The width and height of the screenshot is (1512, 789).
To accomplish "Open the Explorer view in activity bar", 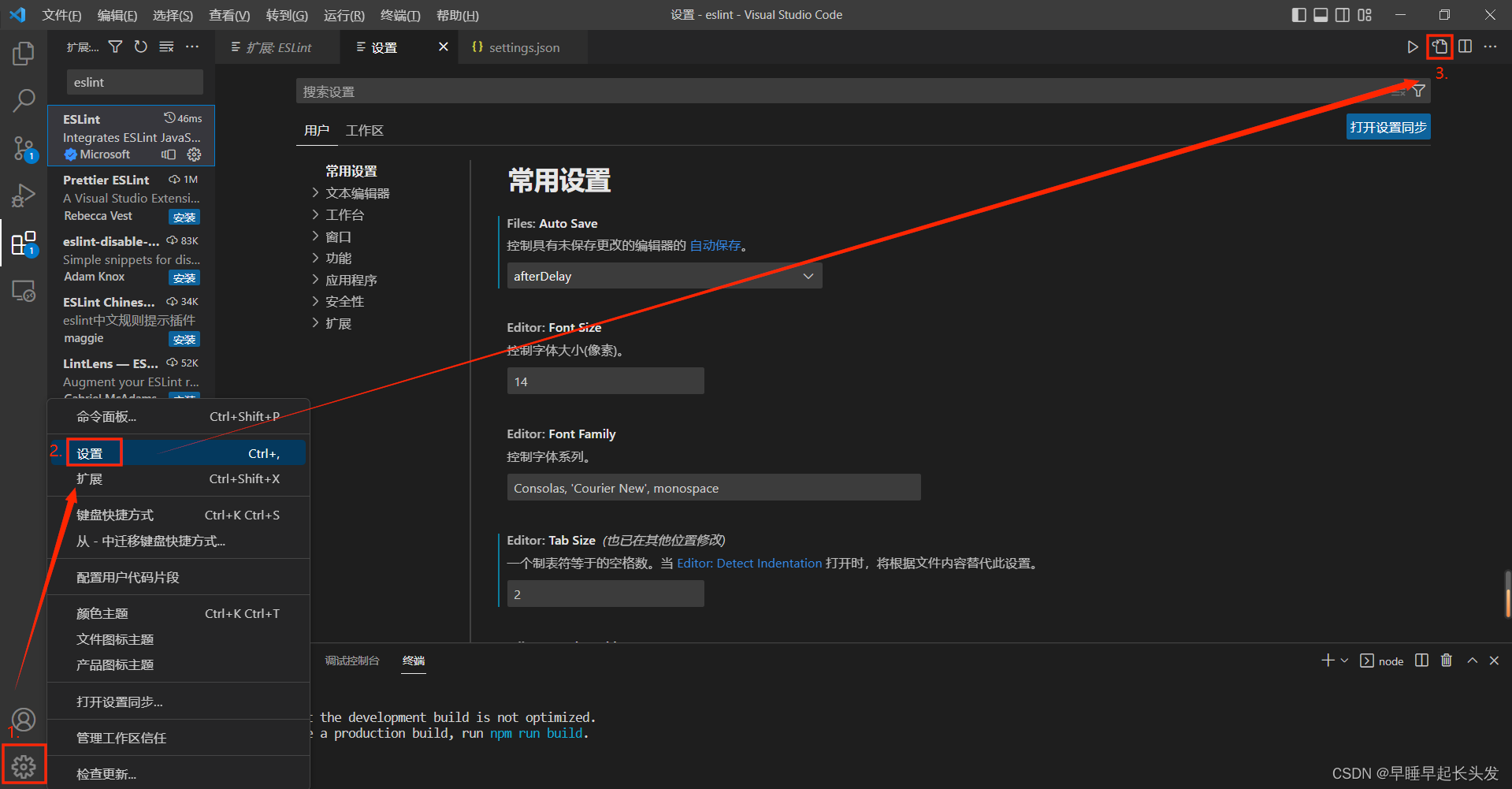I will 24,54.
